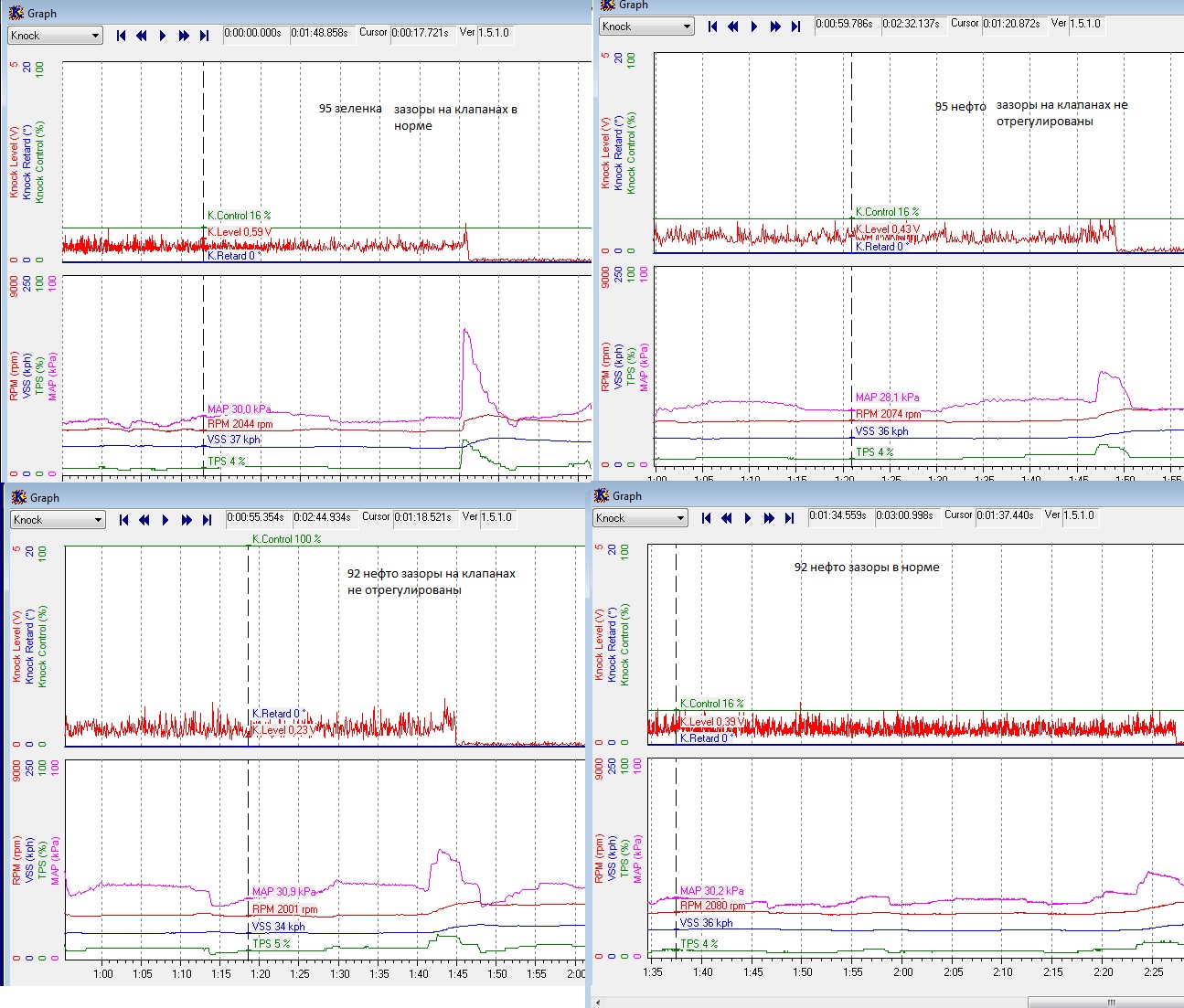The height and width of the screenshot is (1008, 1184).
Task: Open Knock dropdown in window with cursor 0:01:18.521s
Action: pyautogui.click(x=98, y=520)
